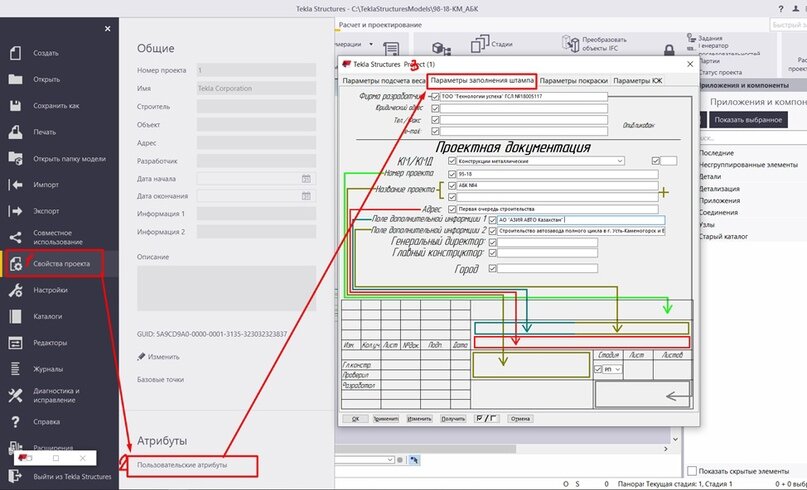The image size is (807, 490).
Task: Click the Диагностика и исправление tools icon
Action: pos(15,395)
